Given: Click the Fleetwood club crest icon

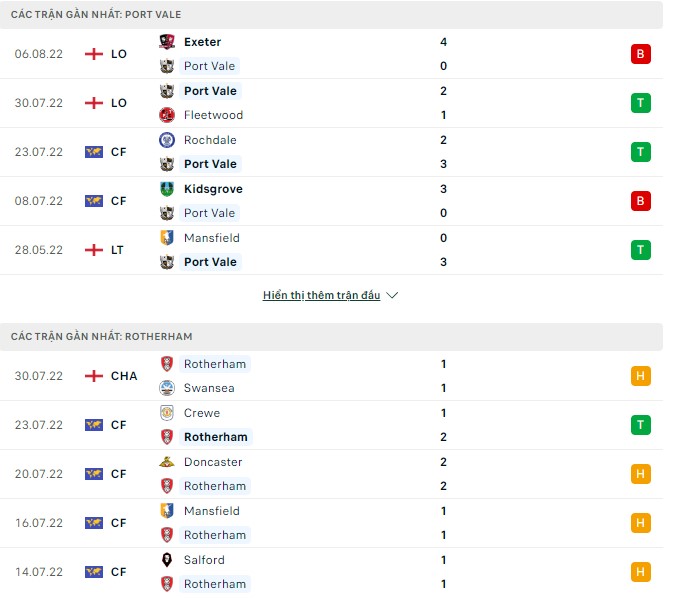Looking at the screenshot, I should [x=167, y=115].
